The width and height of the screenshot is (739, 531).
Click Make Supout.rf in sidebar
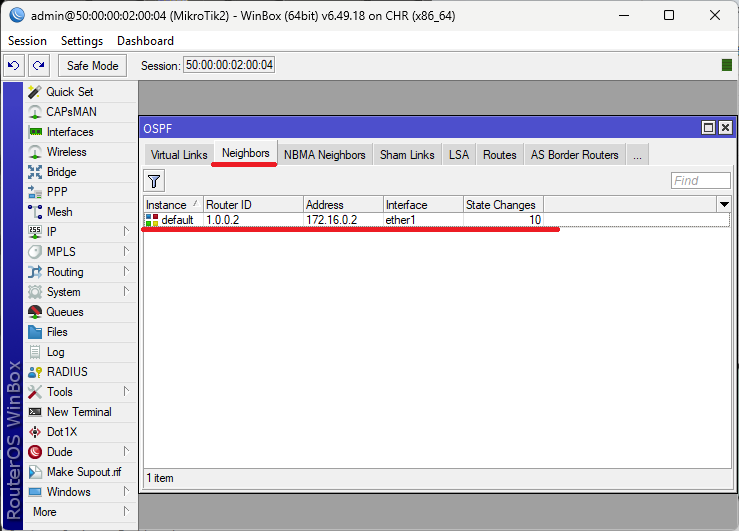click(x=83, y=472)
